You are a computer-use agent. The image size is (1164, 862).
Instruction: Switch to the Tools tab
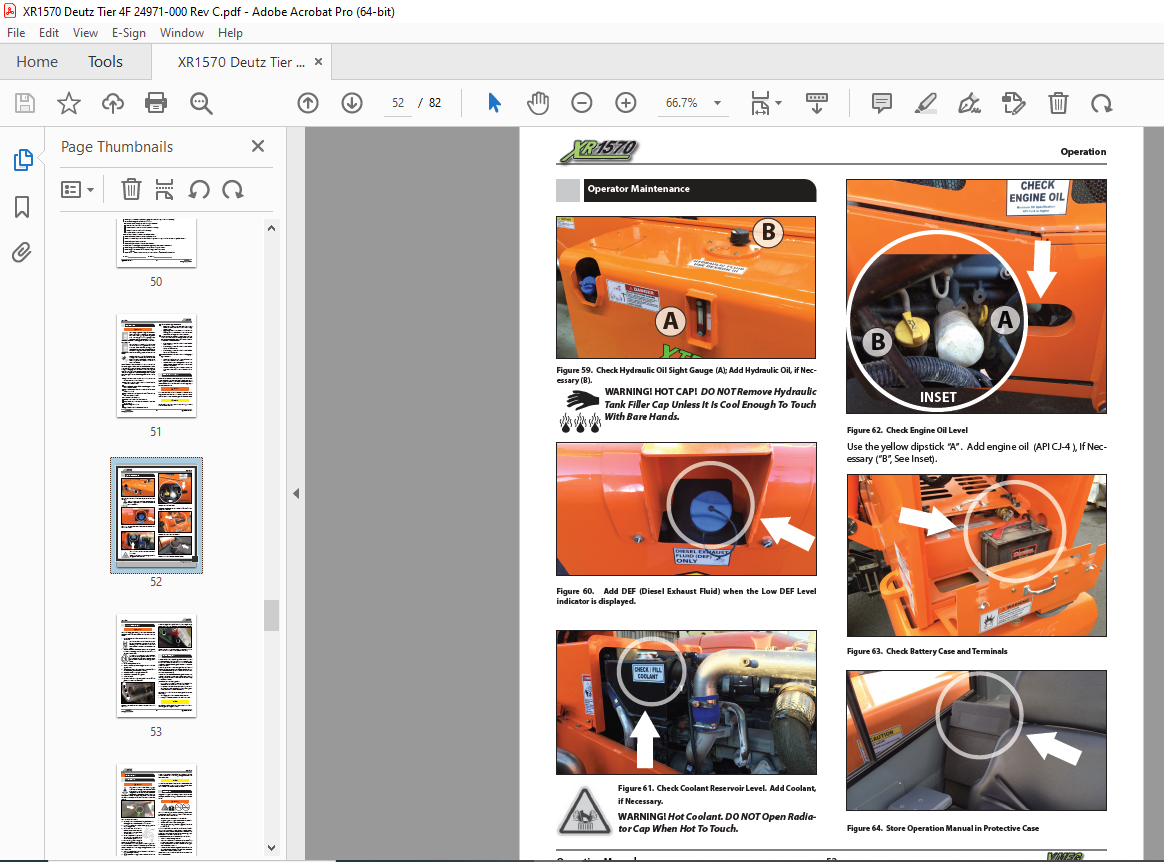pyautogui.click(x=105, y=62)
